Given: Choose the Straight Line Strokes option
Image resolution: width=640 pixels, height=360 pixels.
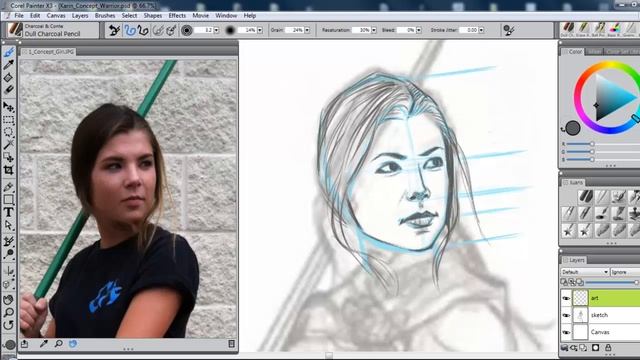Looking at the screenshot, I should tap(143, 30).
